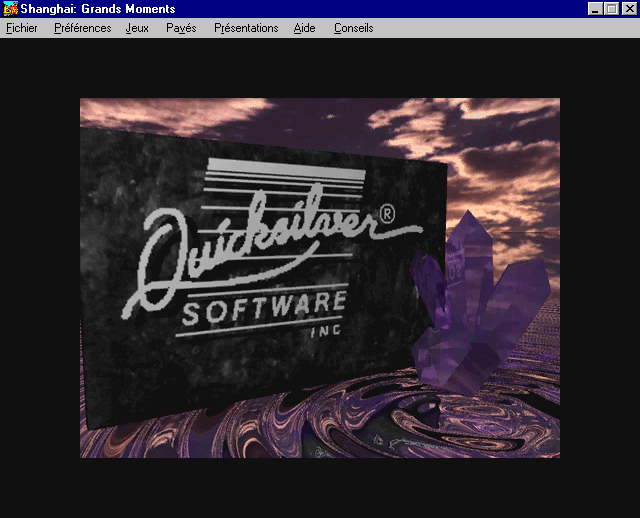This screenshot has height=518, width=640.
Task: Click the Shanghai app icon in title bar
Action: click(10, 9)
